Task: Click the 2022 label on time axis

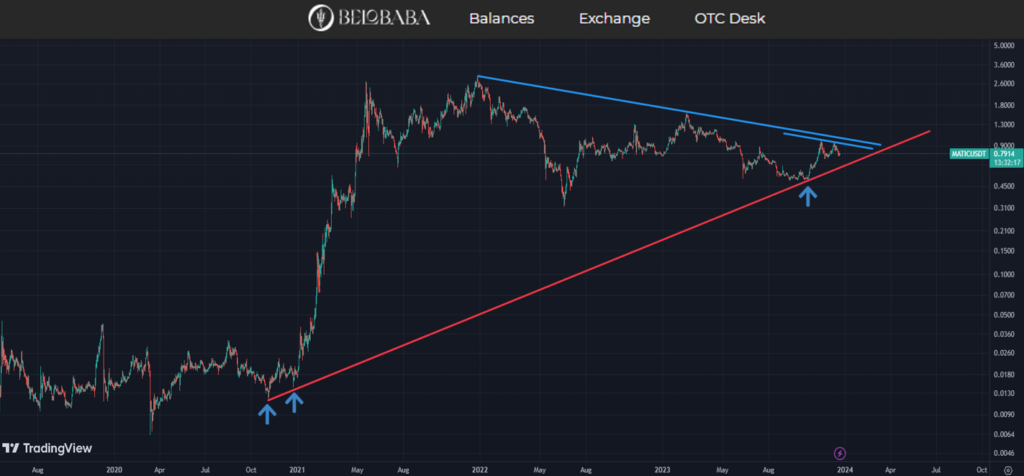Action: point(479,468)
